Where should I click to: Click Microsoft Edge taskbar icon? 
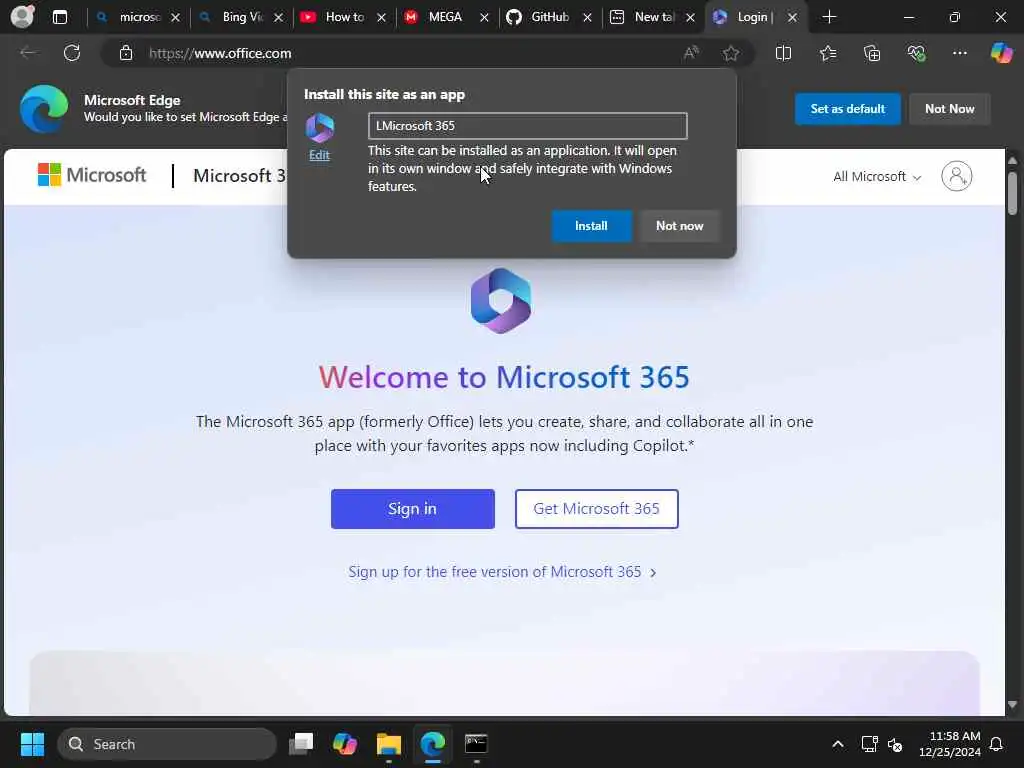pyautogui.click(x=432, y=744)
